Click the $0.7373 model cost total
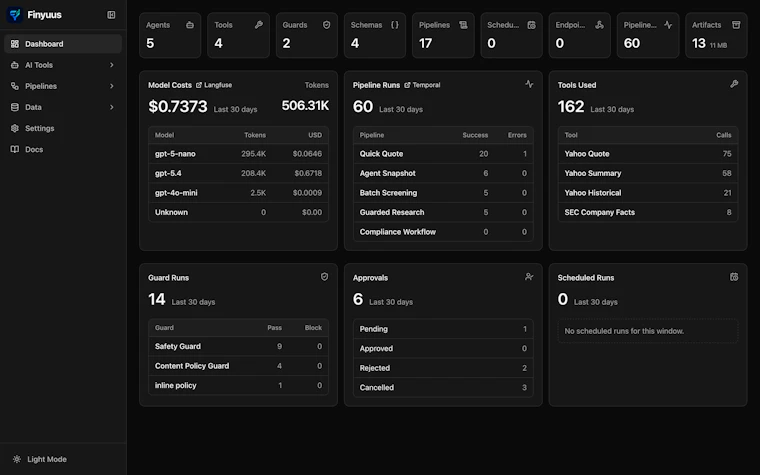 177,106
